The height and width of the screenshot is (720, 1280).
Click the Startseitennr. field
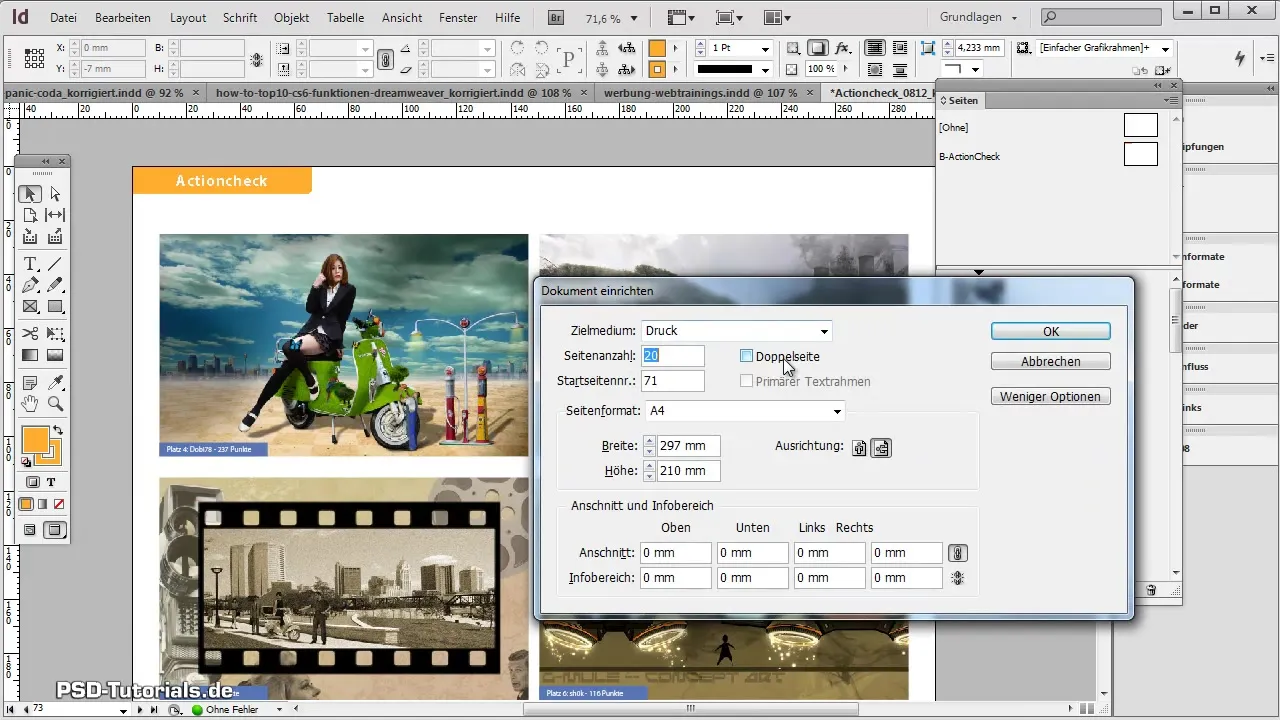click(672, 381)
